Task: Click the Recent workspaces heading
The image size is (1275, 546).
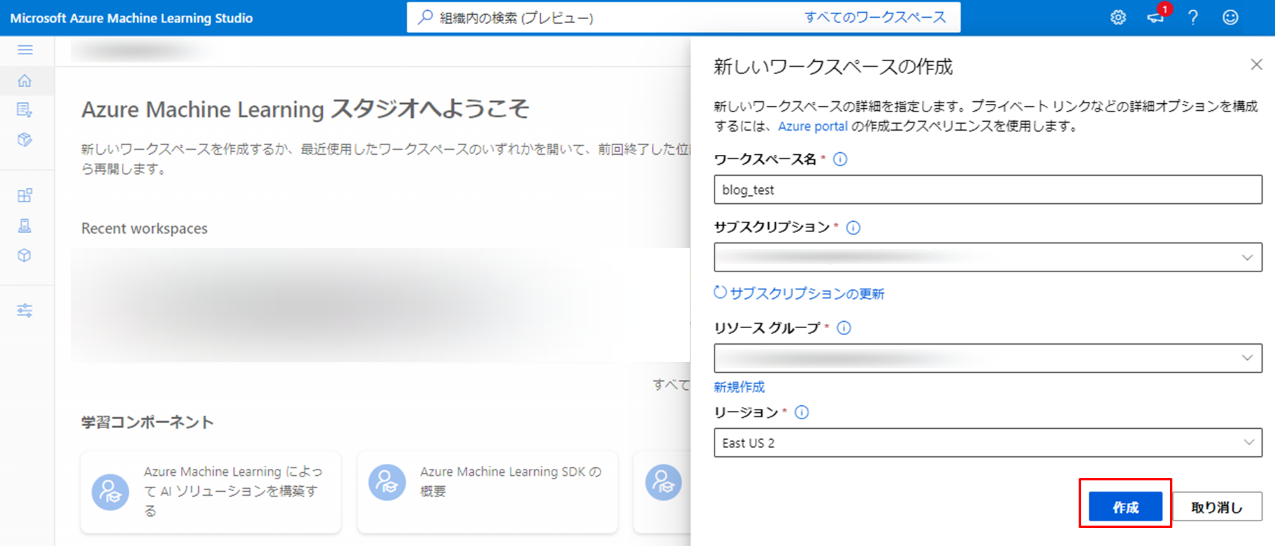Action: [x=144, y=228]
